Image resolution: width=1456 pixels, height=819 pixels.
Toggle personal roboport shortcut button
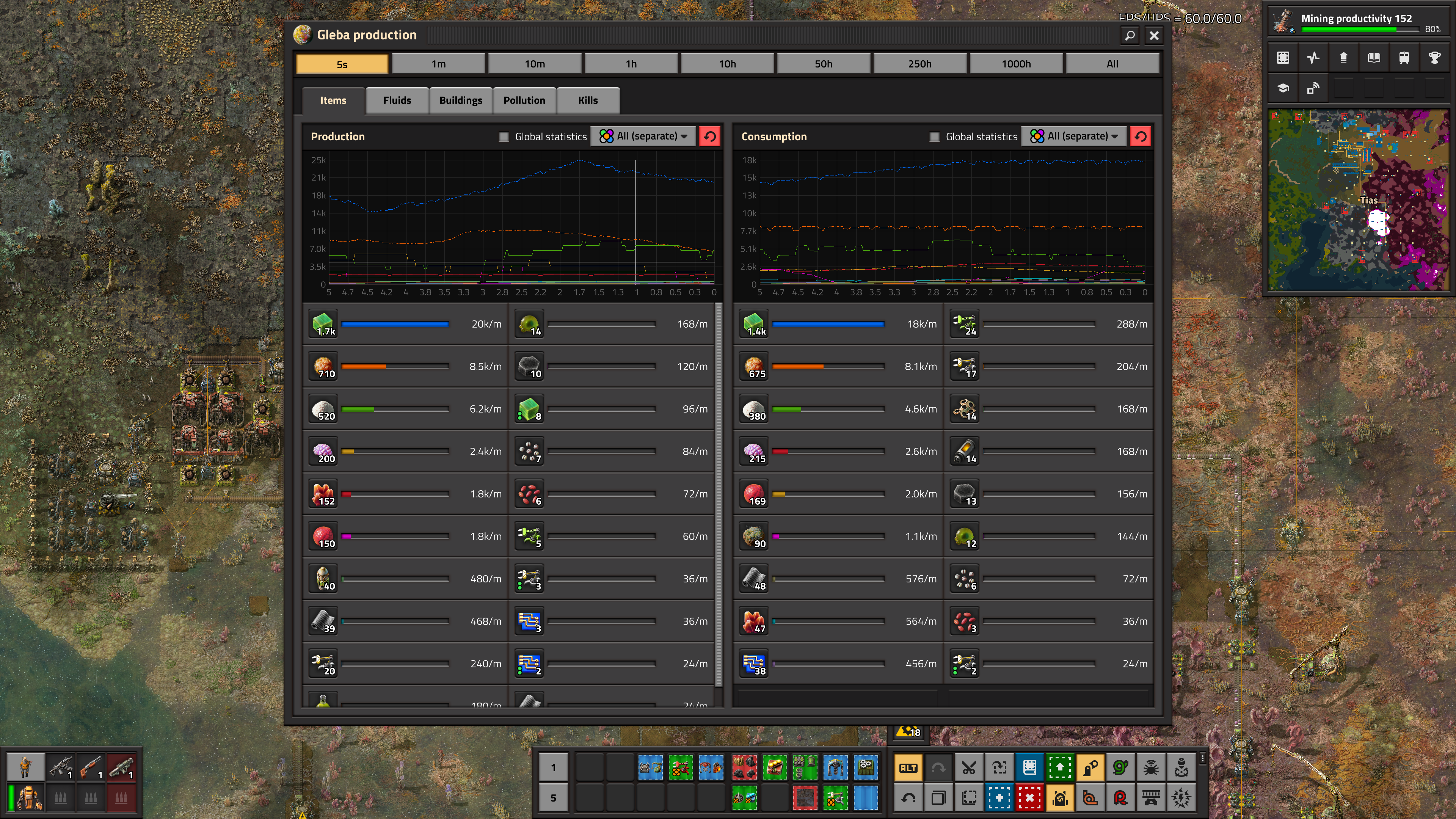pos(1060,798)
